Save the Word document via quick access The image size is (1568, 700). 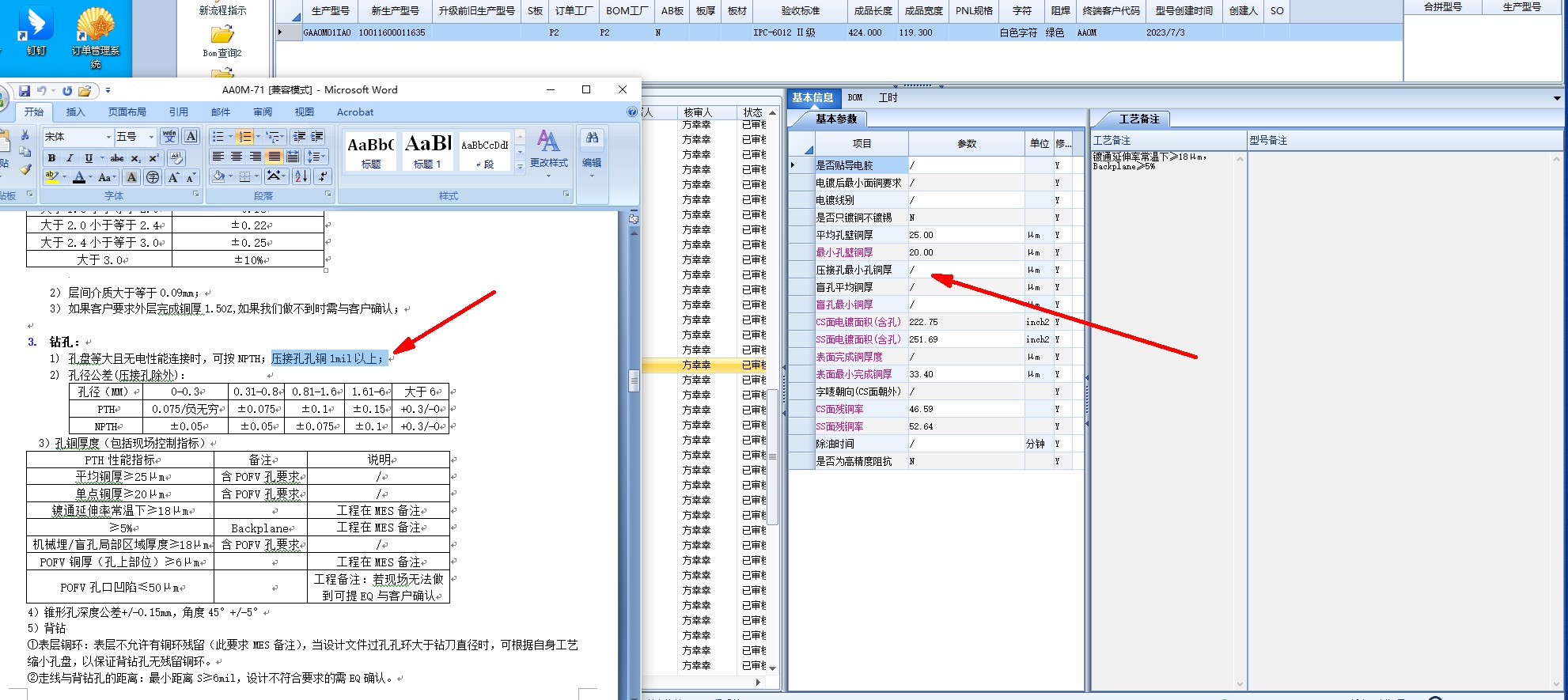(x=25, y=91)
